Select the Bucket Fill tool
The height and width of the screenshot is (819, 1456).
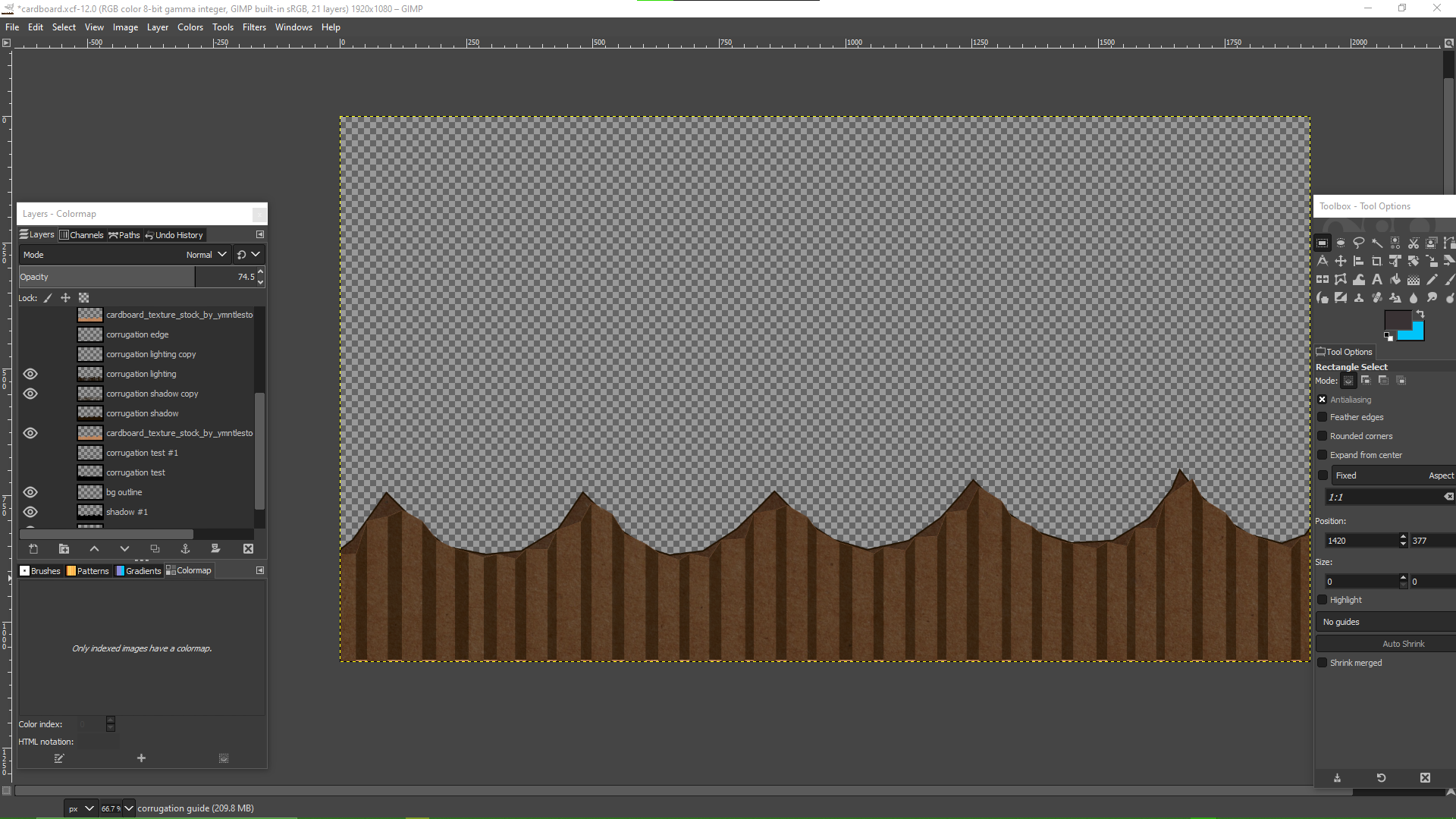coord(1395,280)
